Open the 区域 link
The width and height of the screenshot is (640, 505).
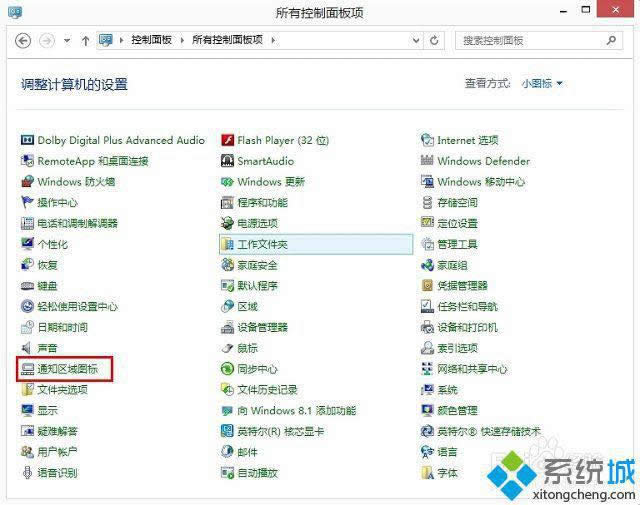coord(248,307)
